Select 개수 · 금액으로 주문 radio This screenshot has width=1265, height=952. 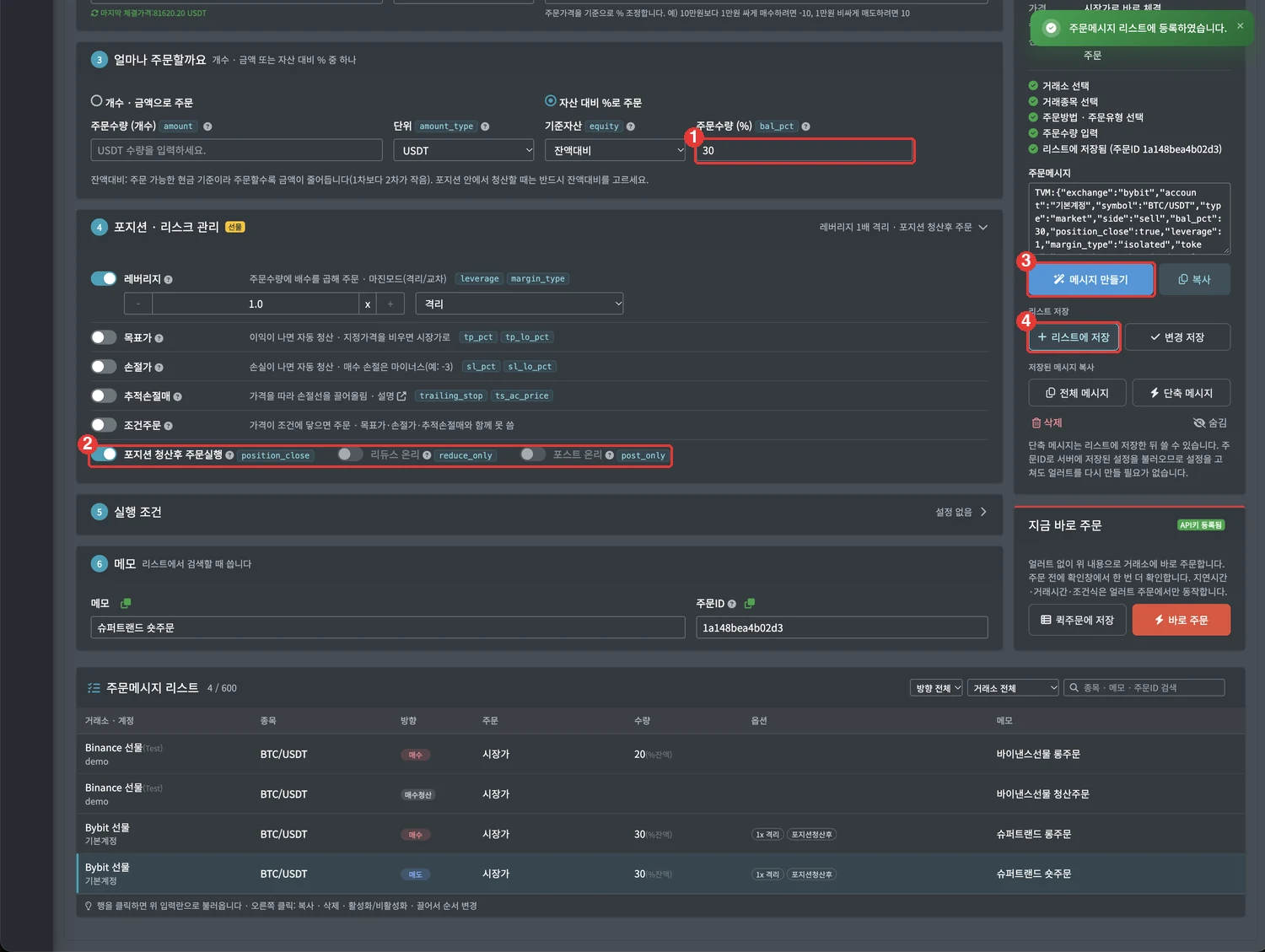tap(97, 100)
